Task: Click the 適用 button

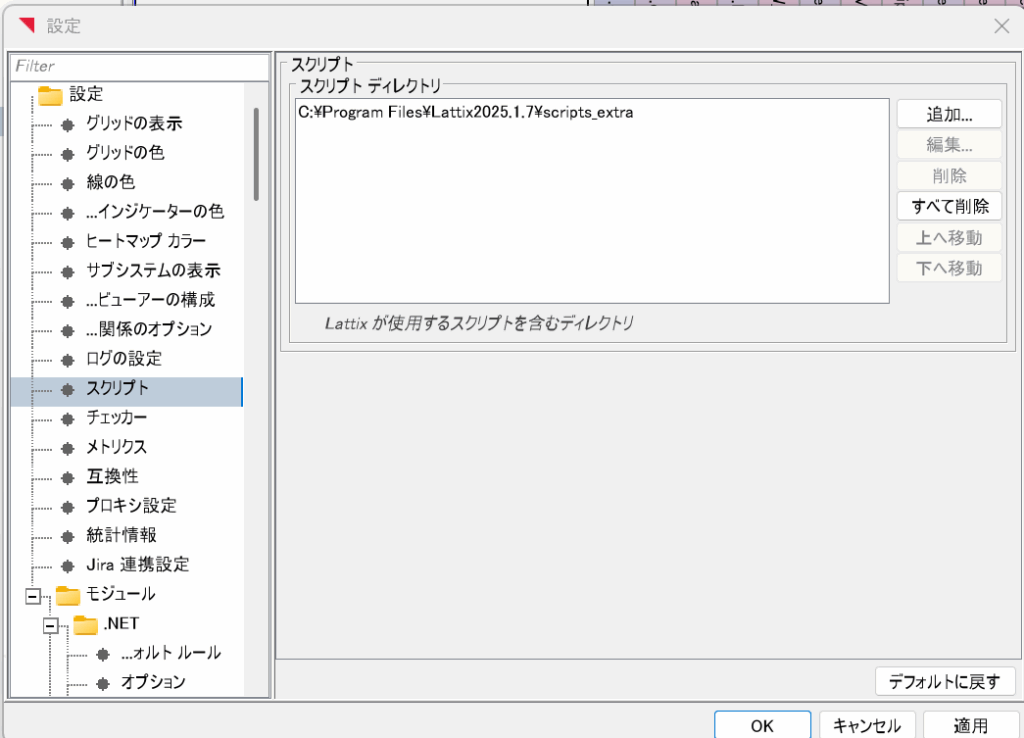Action: [x=970, y=725]
